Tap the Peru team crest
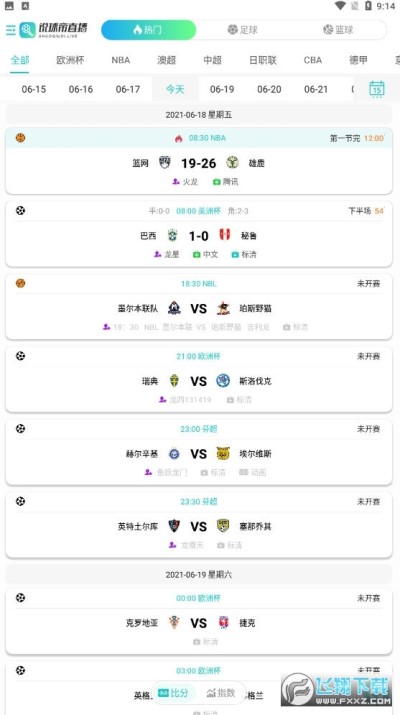The width and height of the screenshot is (400, 715). click(225, 236)
